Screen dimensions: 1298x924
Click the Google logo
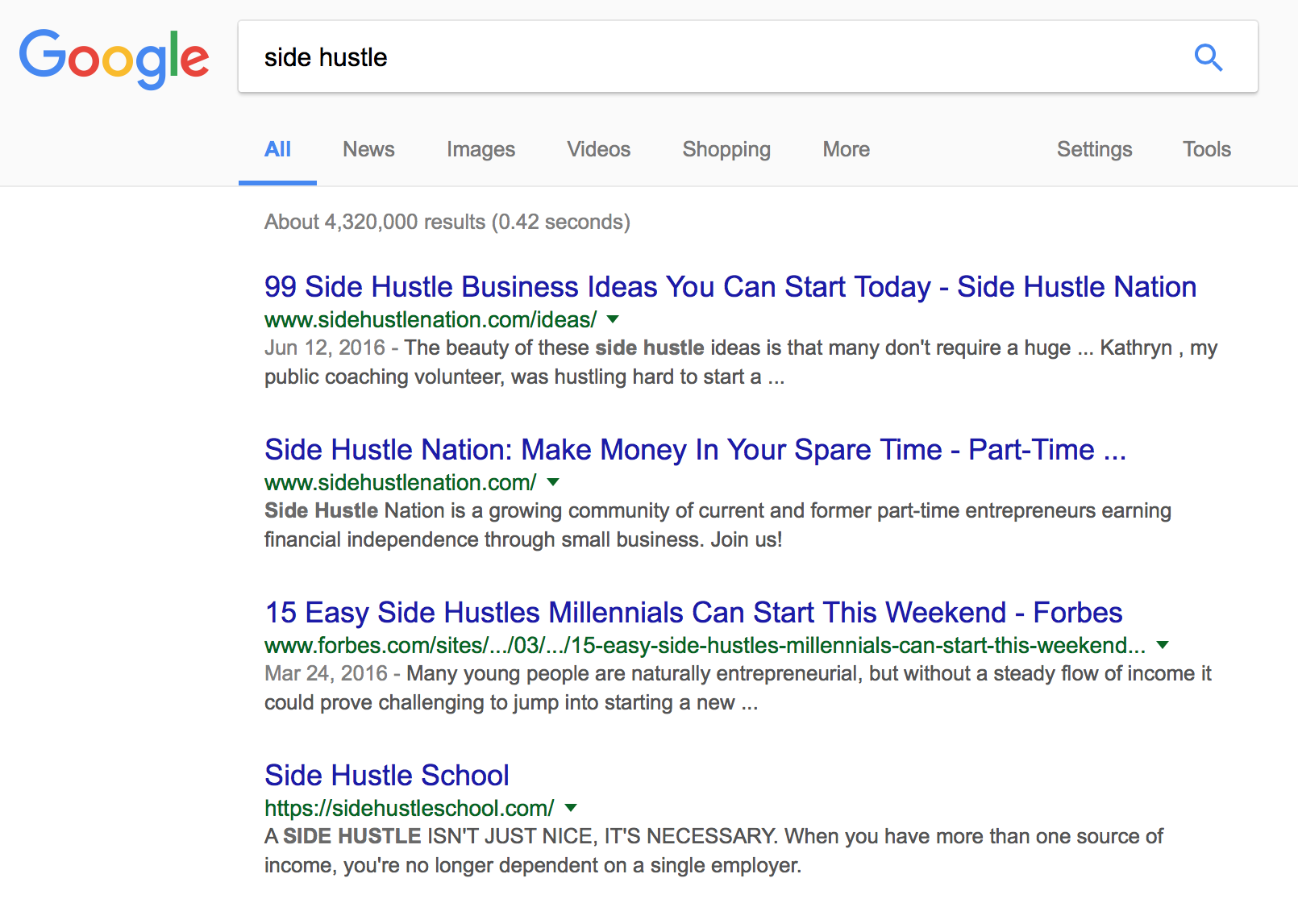pyautogui.click(x=114, y=58)
